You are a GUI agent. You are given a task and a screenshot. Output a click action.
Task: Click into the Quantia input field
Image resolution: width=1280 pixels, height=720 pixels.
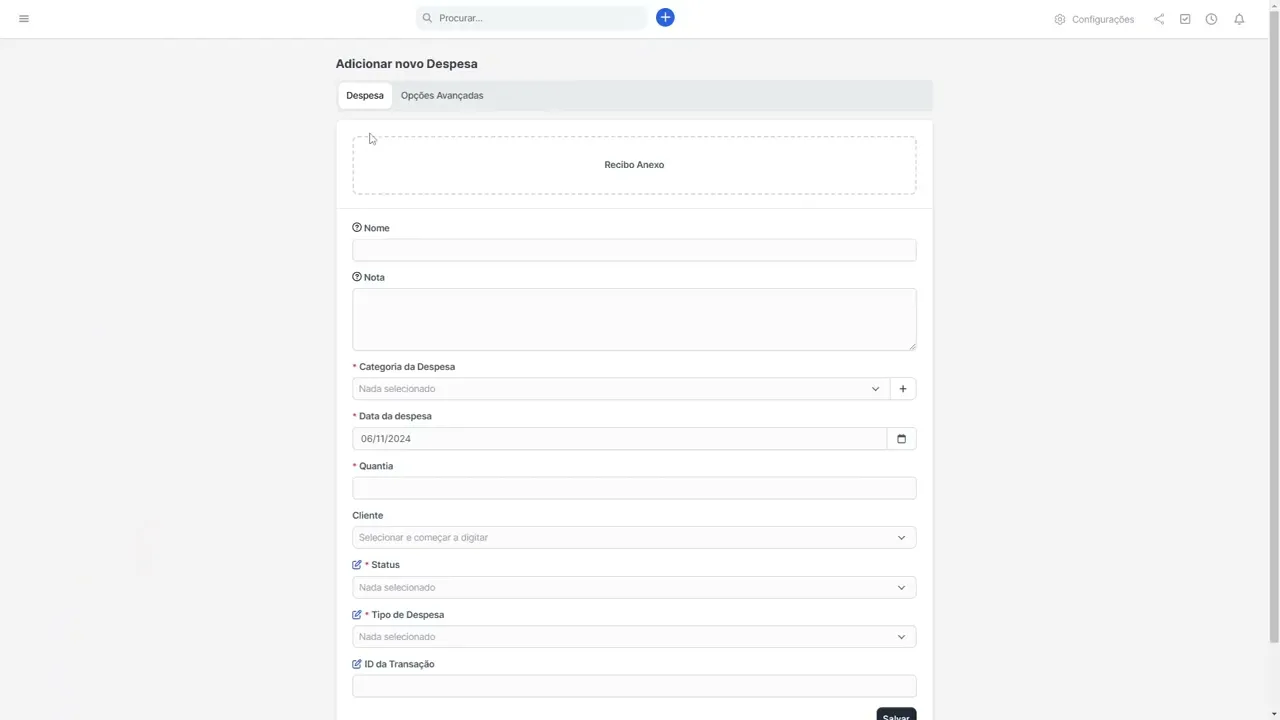[634, 488]
